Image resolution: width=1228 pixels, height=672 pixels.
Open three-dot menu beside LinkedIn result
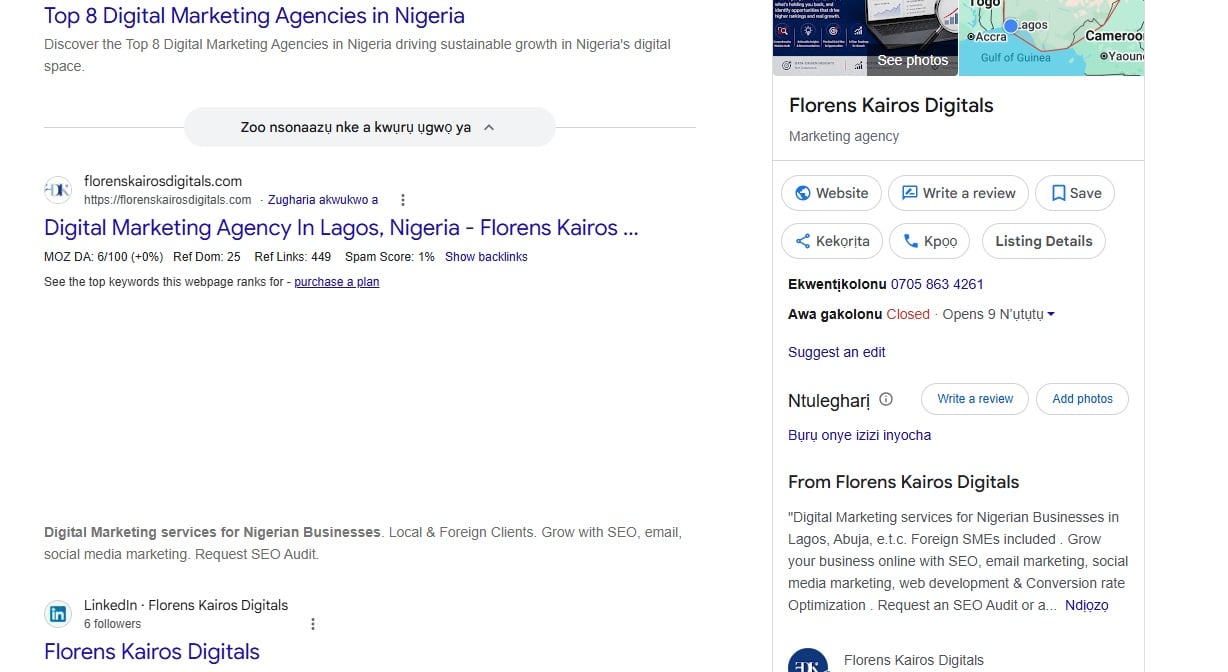tap(313, 624)
